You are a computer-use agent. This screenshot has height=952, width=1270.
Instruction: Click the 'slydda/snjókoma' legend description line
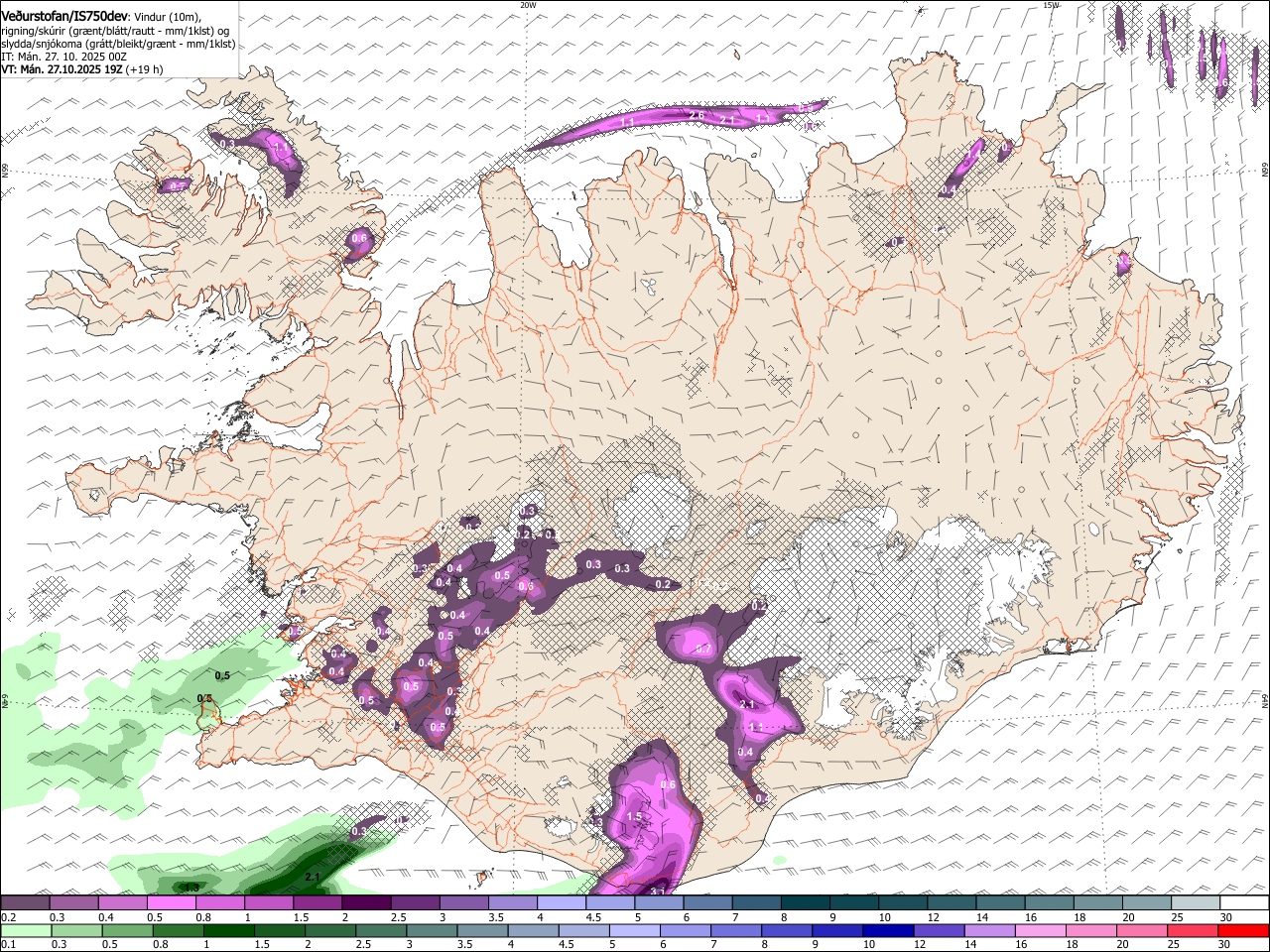click(118, 44)
